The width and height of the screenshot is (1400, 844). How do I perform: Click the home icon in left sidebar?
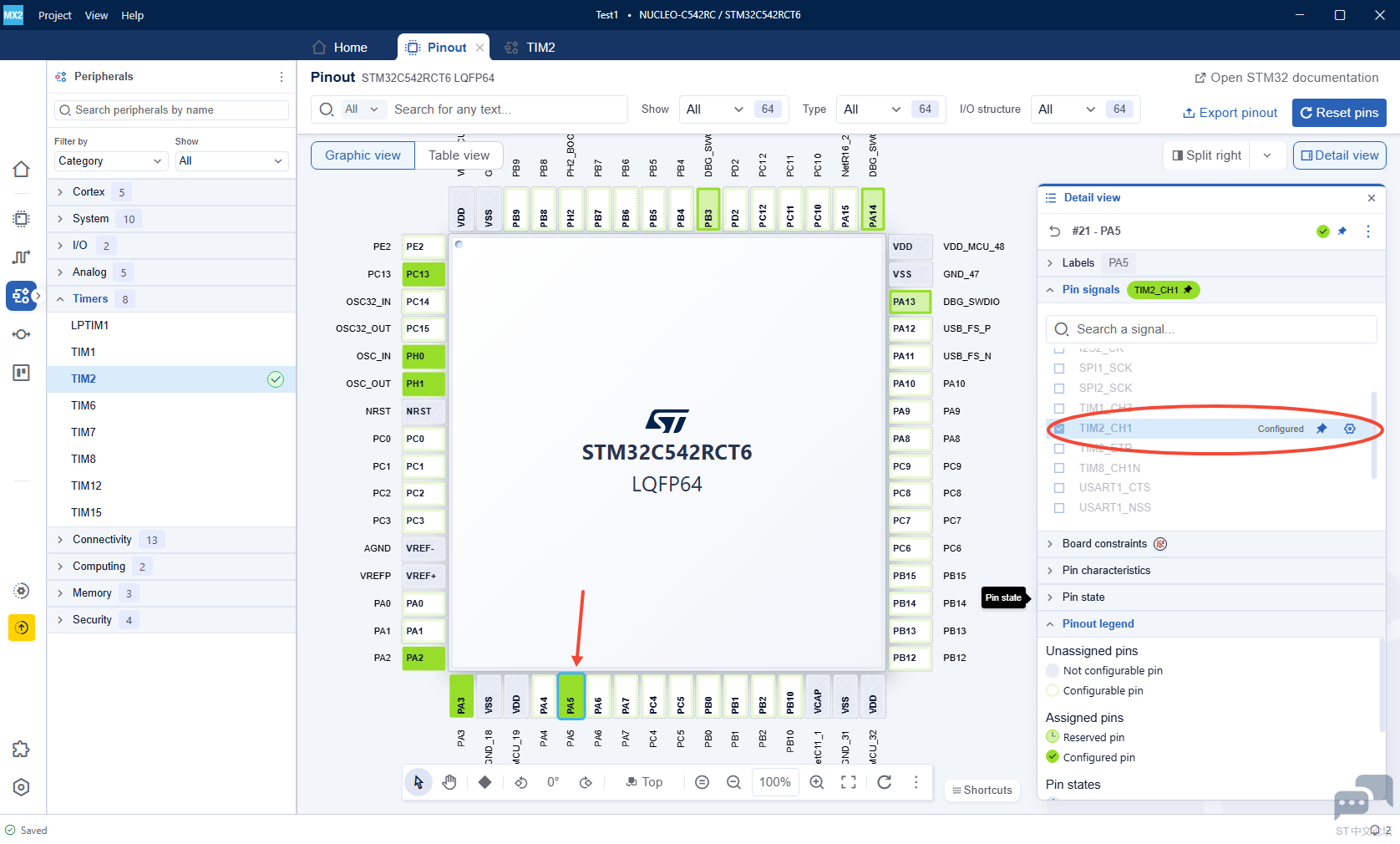(22, 169)
